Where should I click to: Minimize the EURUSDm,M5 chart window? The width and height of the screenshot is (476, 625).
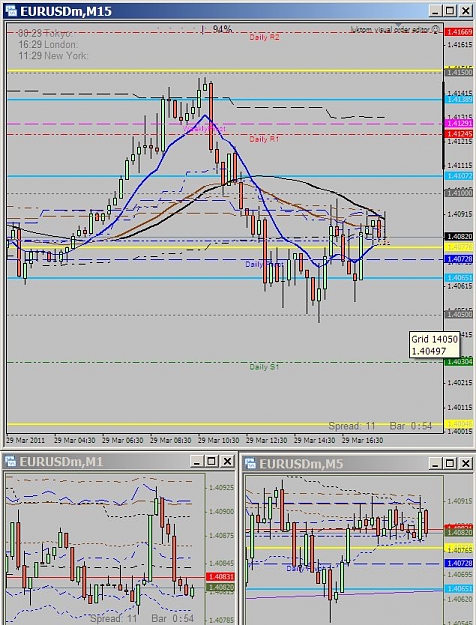[x=435, y=463]
